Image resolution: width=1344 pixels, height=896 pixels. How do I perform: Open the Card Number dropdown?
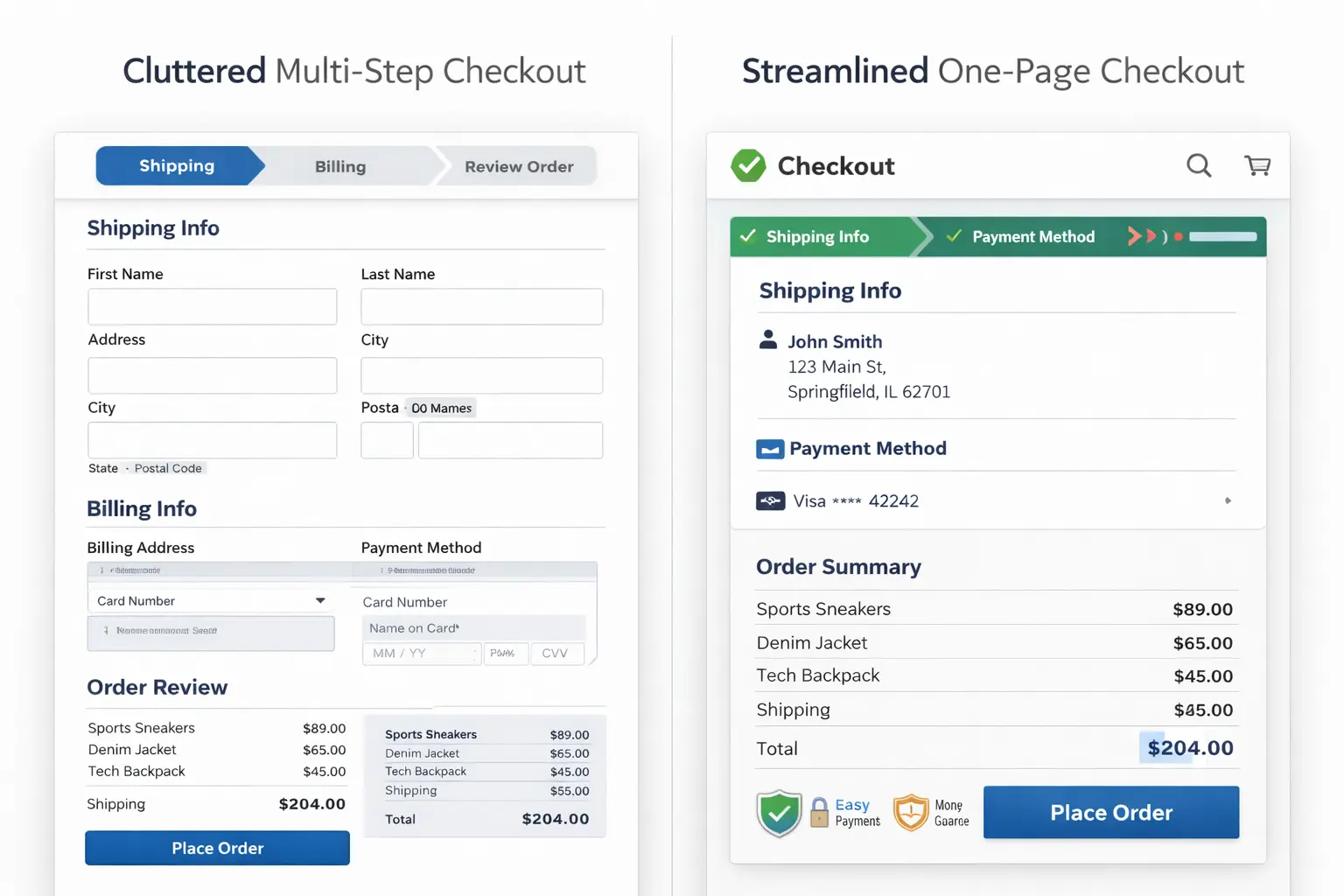point(321,600)
